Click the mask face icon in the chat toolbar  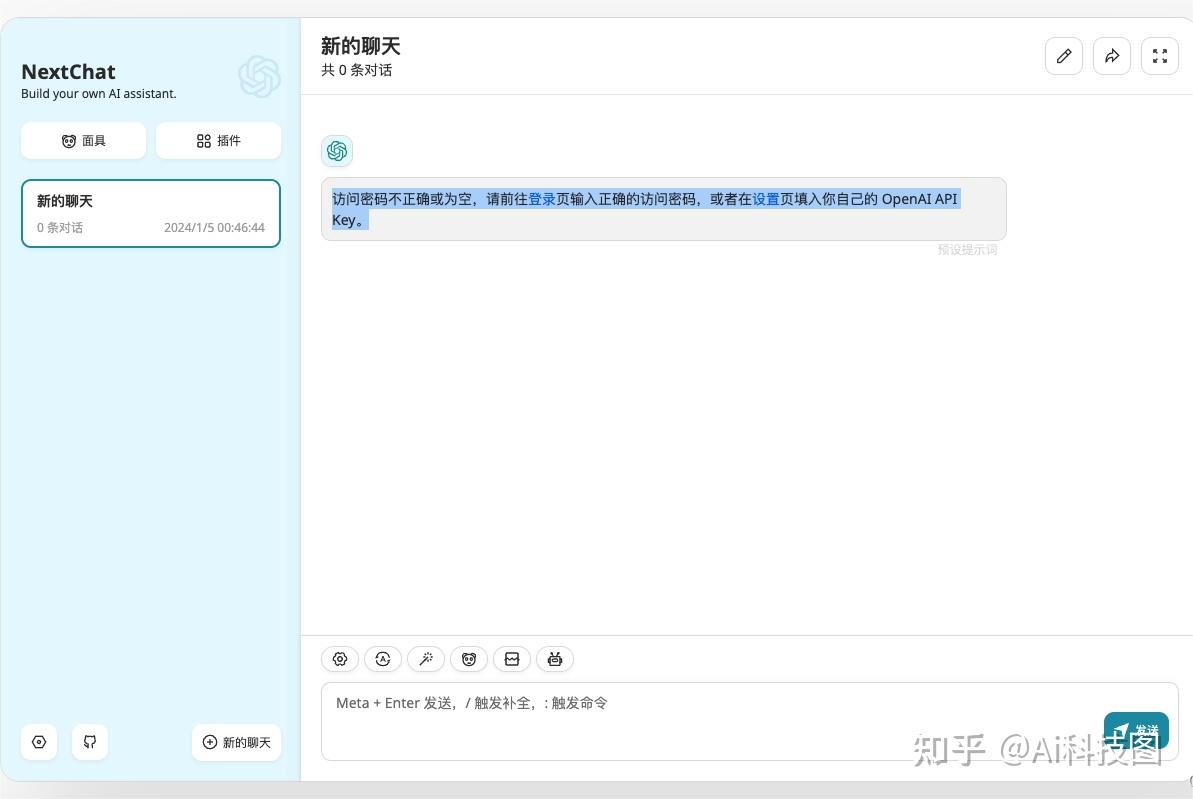[469, 659]
